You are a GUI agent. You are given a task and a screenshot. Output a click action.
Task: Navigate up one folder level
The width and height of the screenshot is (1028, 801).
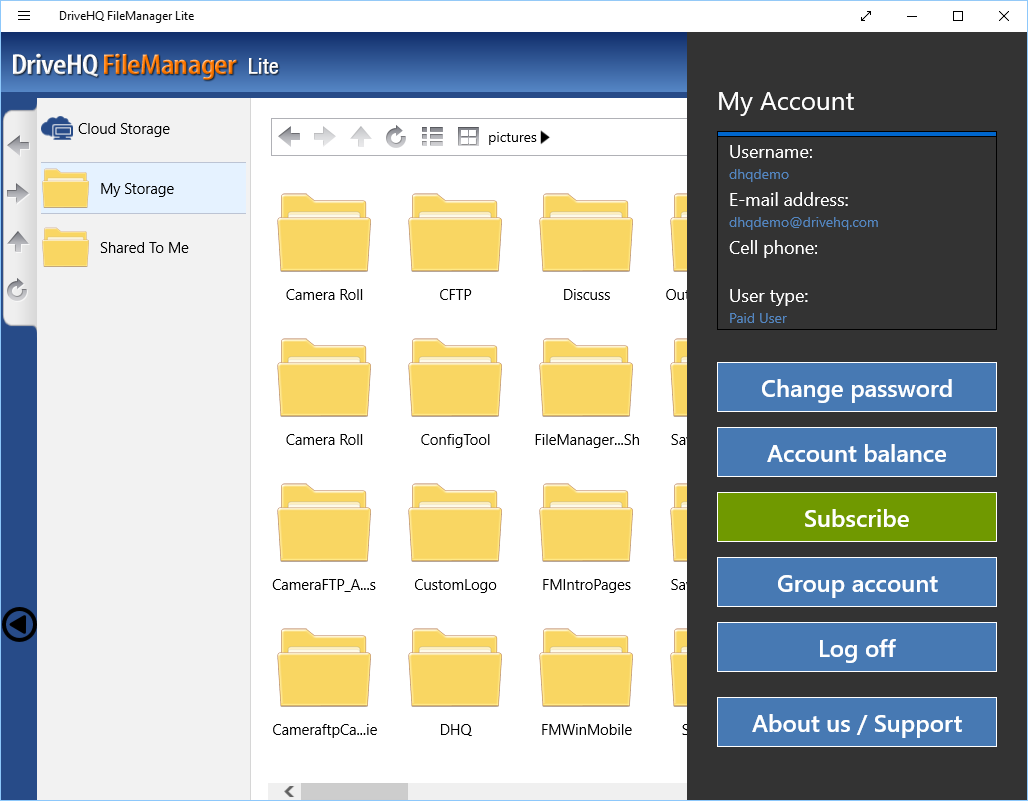(360, 136)
